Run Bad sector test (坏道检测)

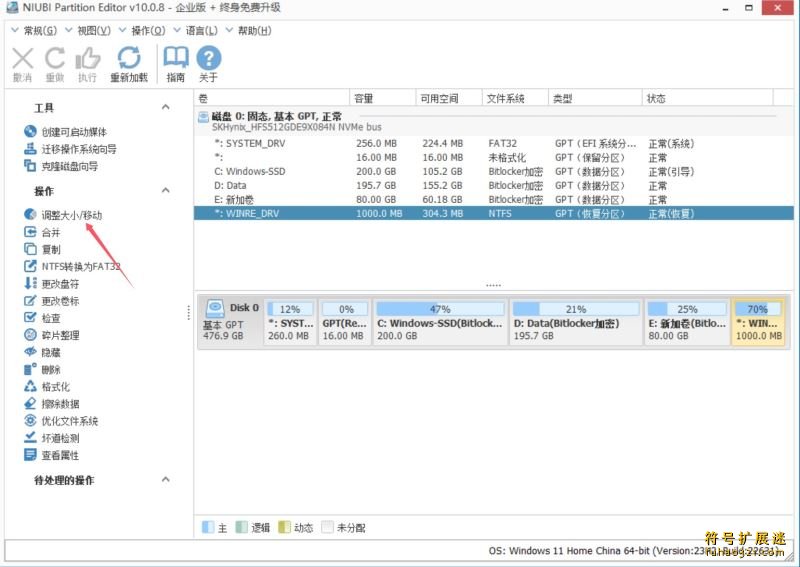coord(52,438)
